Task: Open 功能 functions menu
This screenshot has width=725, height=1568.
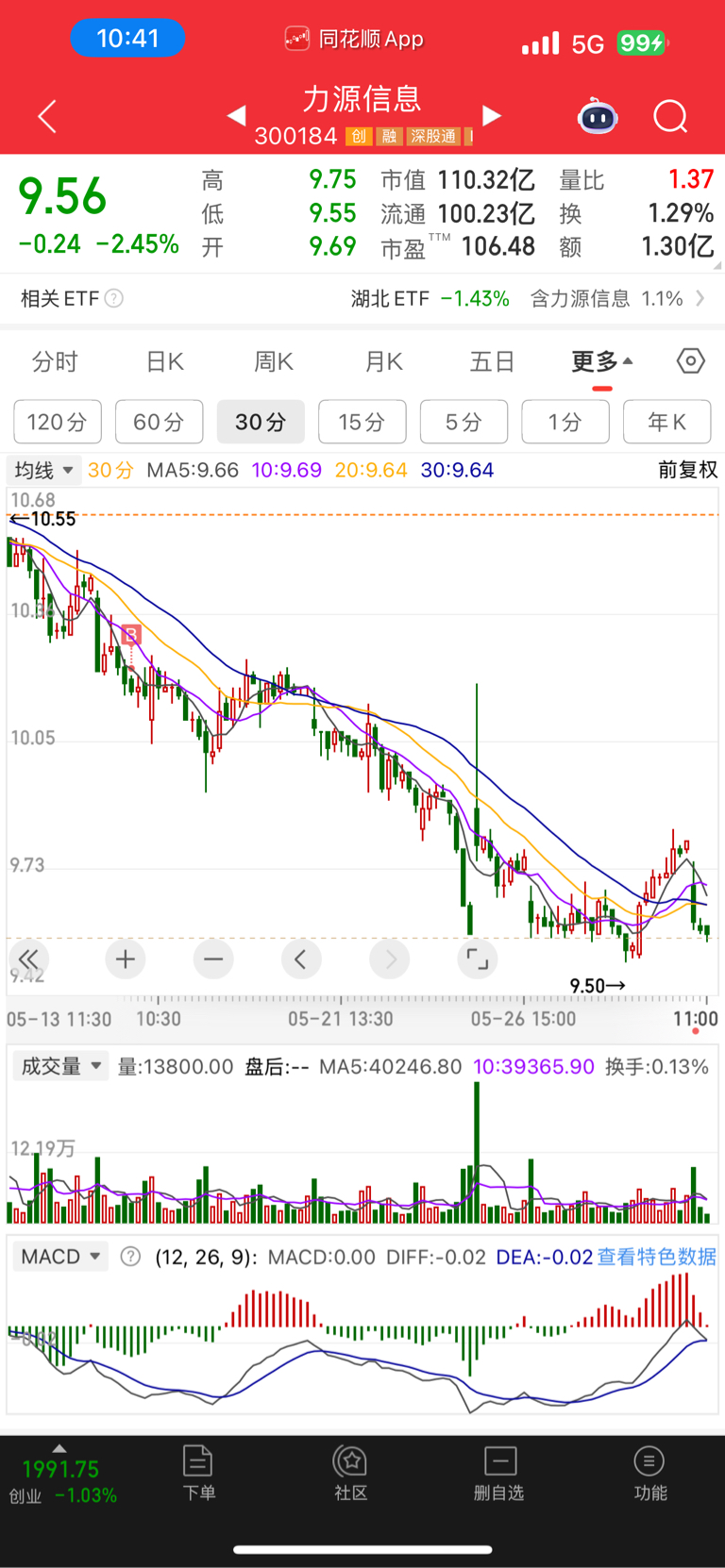Action: tap(649, 1474)
